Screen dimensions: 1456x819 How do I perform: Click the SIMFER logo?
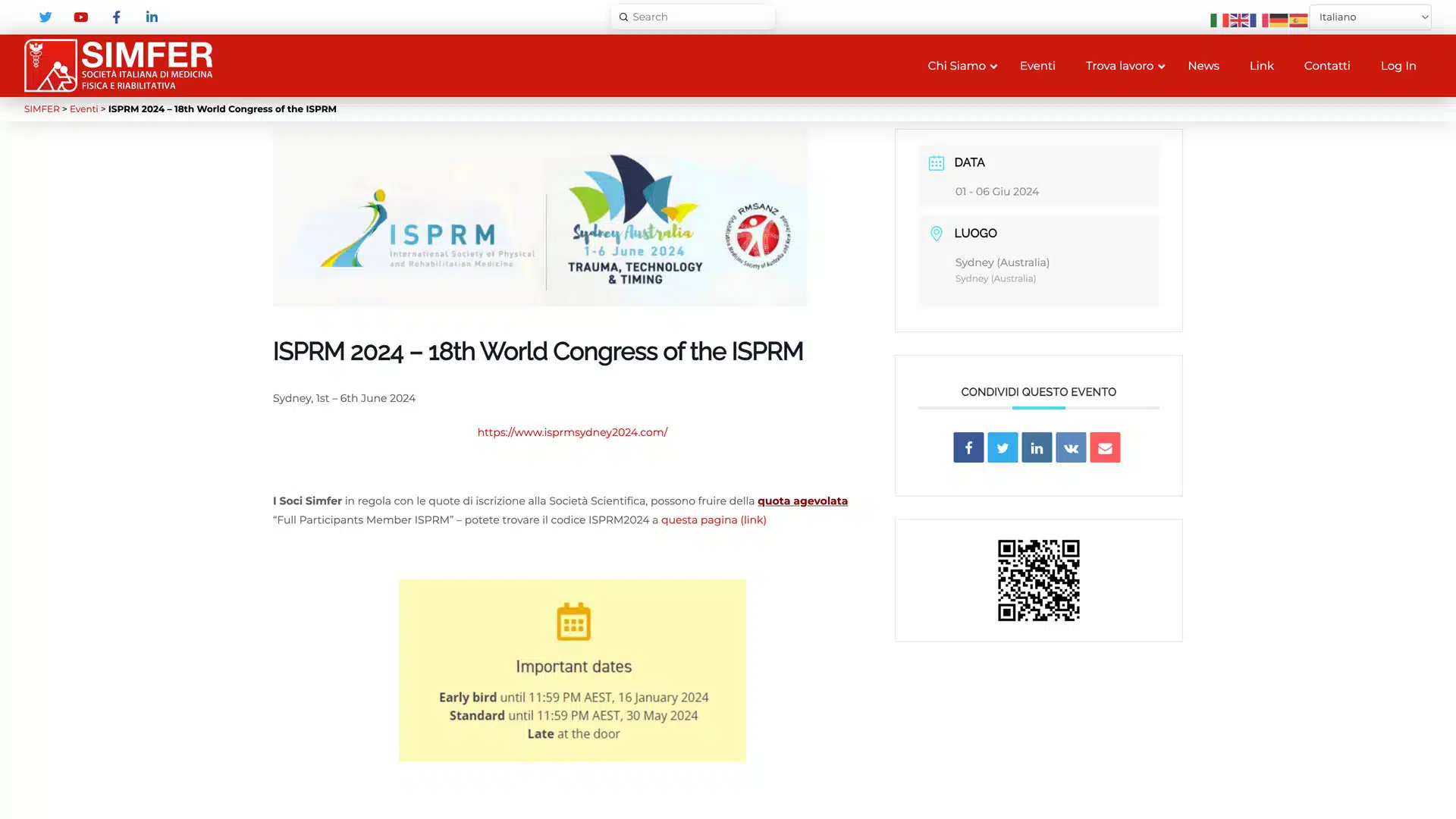(118, 65)
